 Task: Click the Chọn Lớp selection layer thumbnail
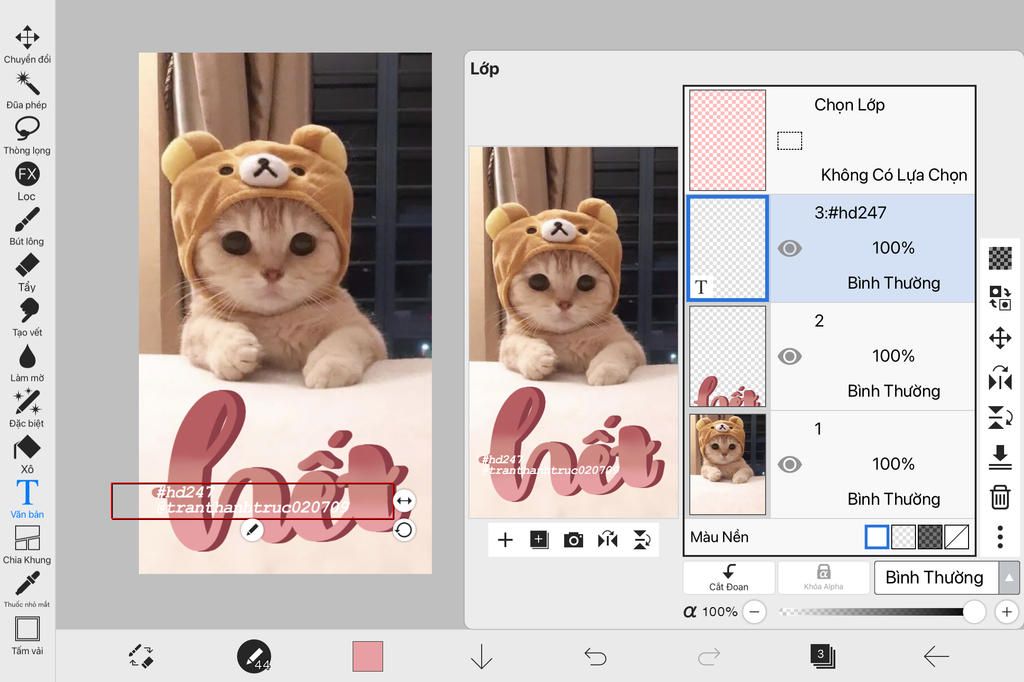pyautogui.click(x=728, y=140)
